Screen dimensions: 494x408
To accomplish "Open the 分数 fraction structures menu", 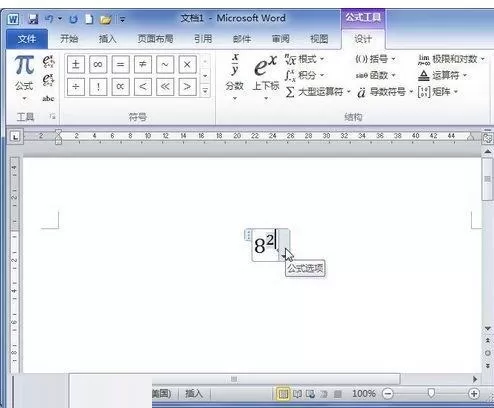I will tap(235, 77).
